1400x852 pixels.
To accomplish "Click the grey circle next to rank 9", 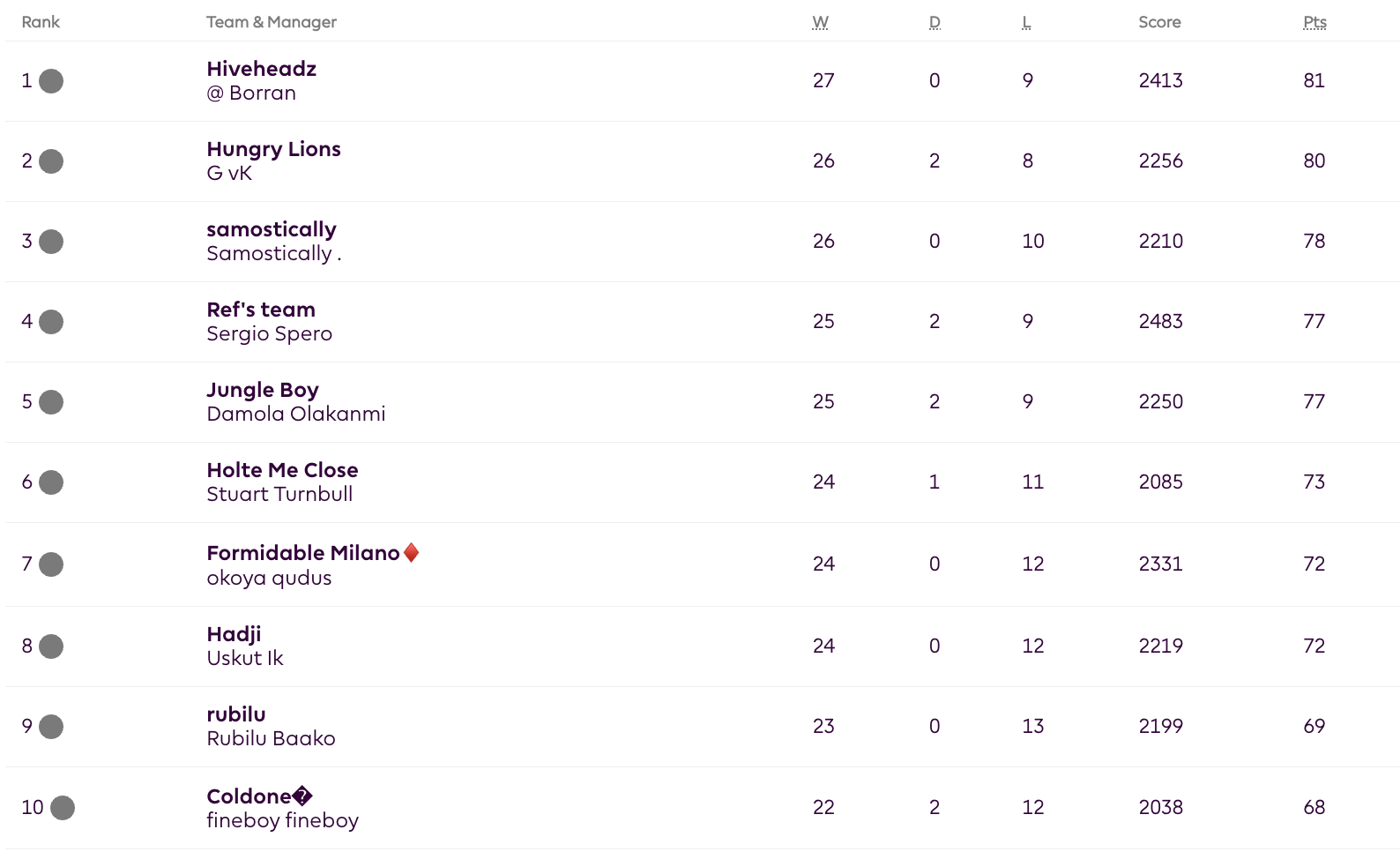I will pyautogui.click(x=51, y=727).
